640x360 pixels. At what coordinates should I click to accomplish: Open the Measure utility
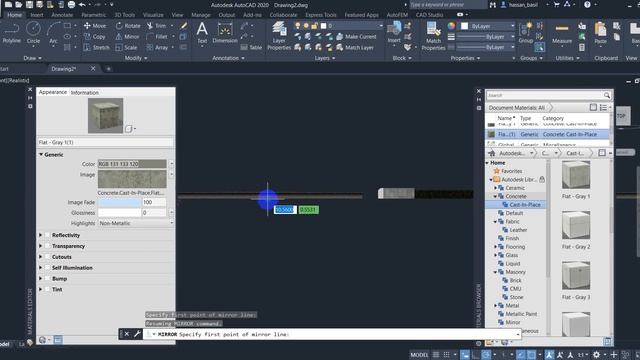(x=562, y=33)
